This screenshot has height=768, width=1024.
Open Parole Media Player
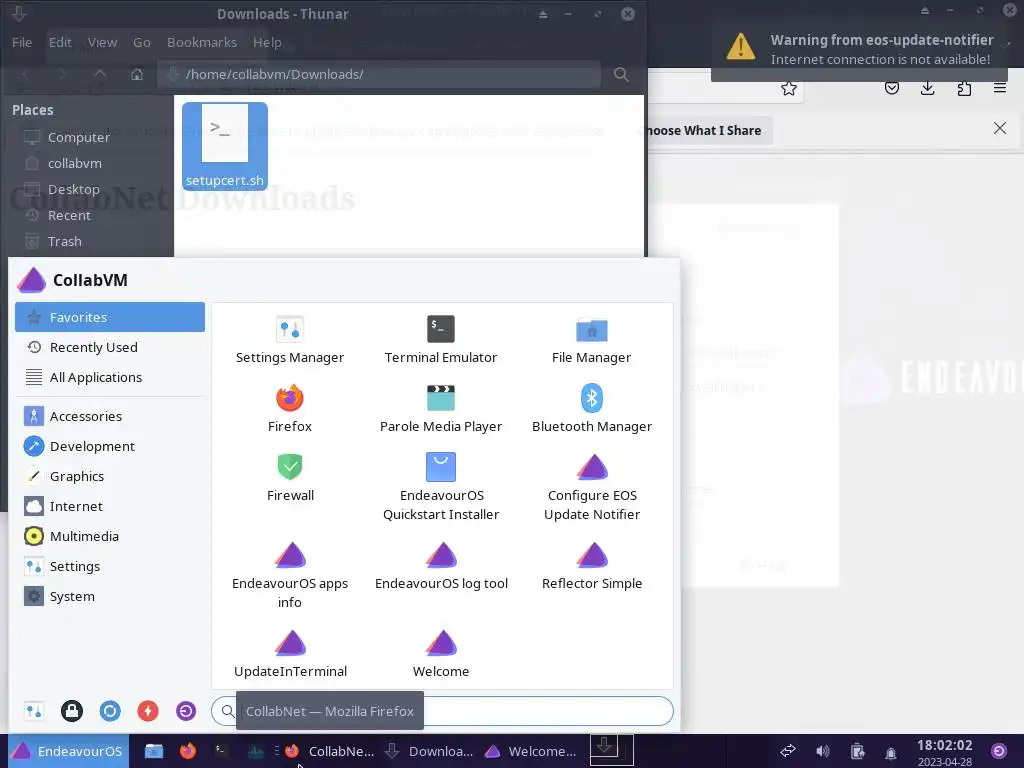(x=441, y=409)
